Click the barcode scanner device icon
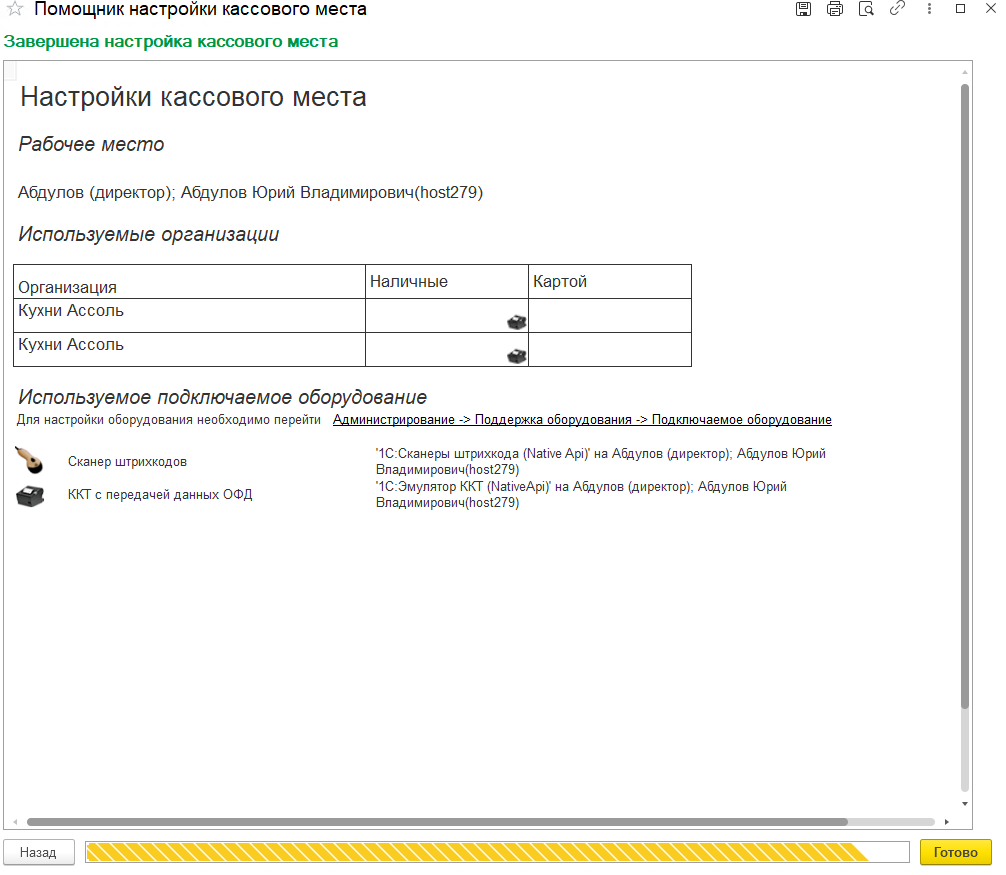The image size is (1006, 875). coord(30,461)
